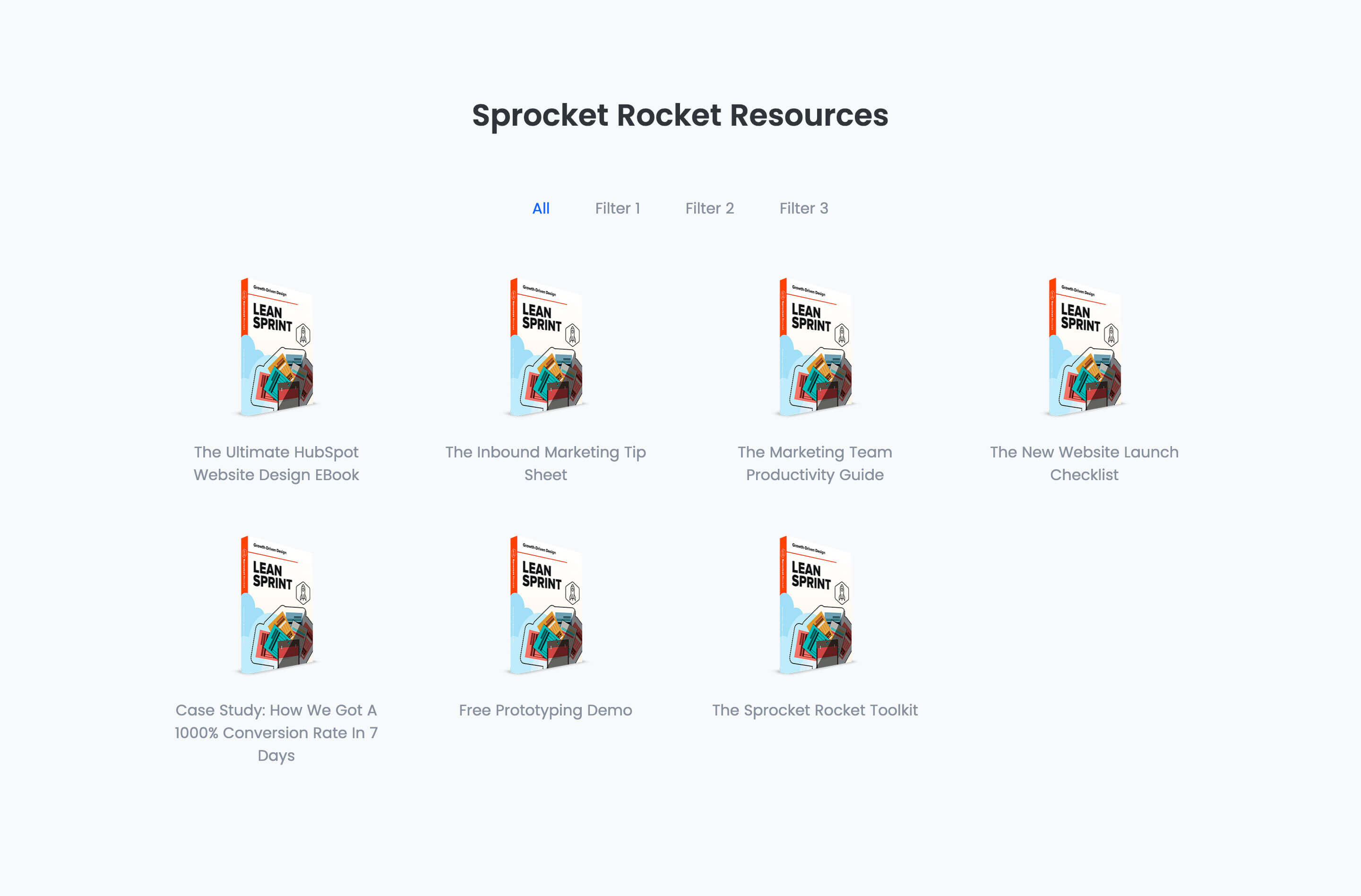Open The Inbound Marketing Tip Sheet link
1361x896 pixels.
click(x=545, y=463)
